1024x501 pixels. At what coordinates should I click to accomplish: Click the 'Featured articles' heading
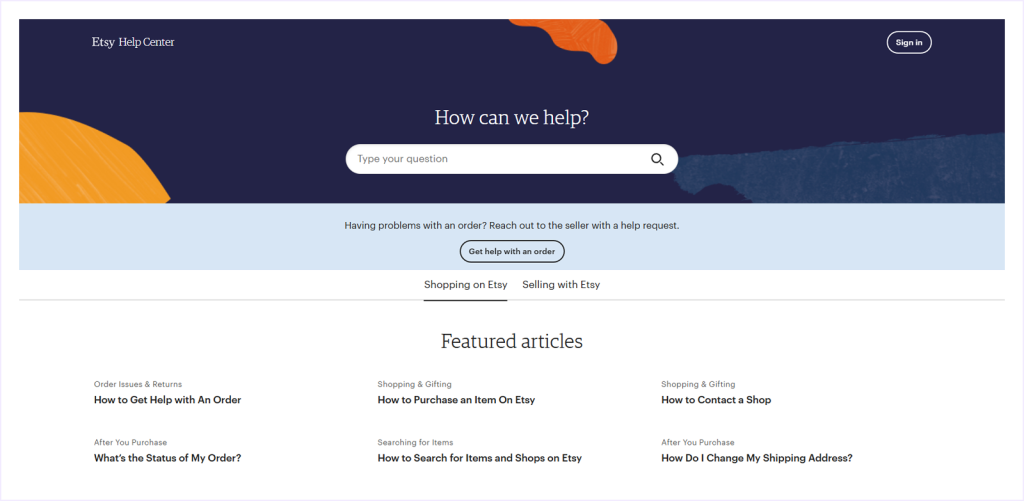511,341
